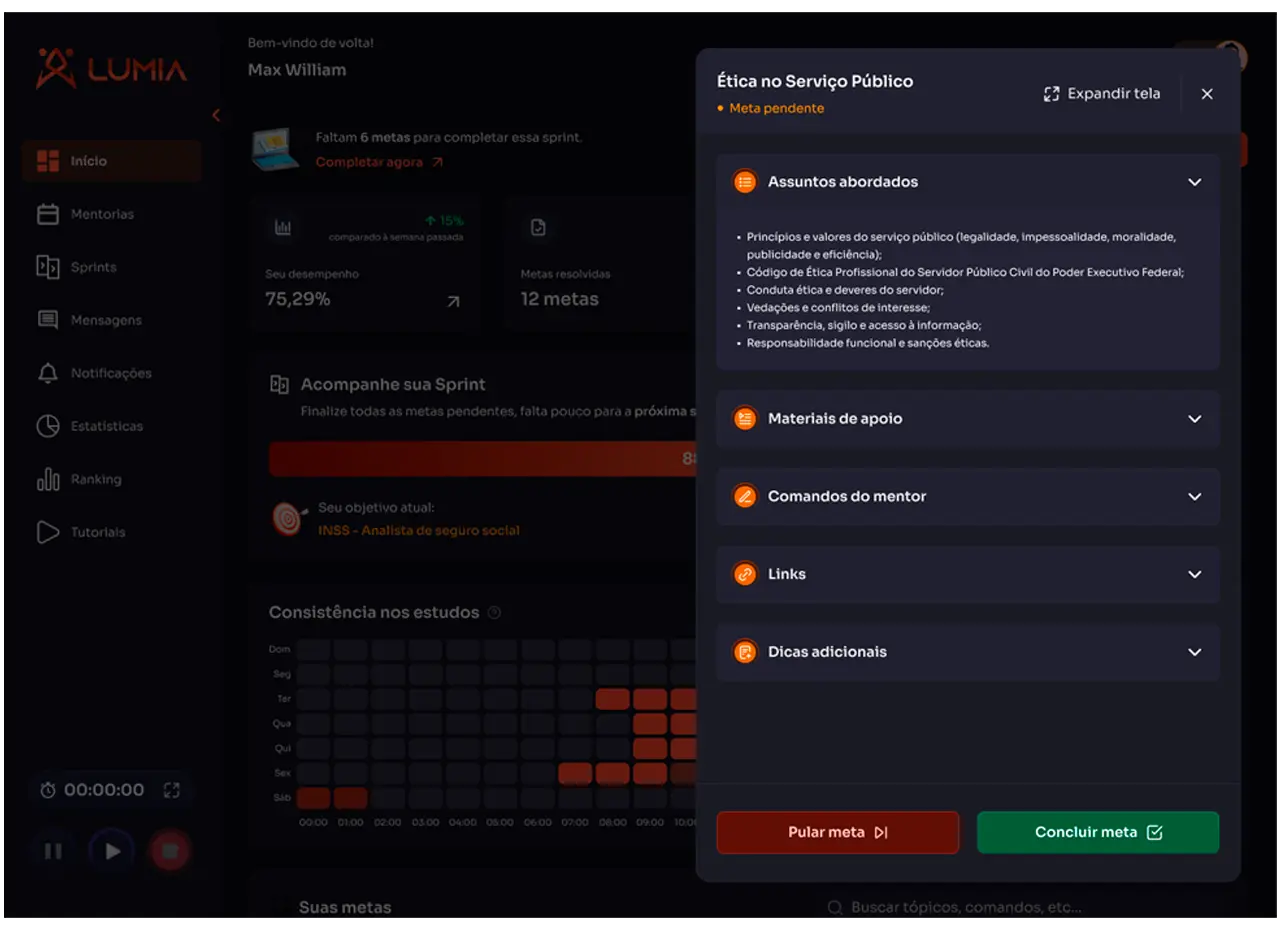The height and width of the screenshot is (930, 1281).
Task: Click the performance arrow icon beside 75,29%
Action: [x=453, y=301]
